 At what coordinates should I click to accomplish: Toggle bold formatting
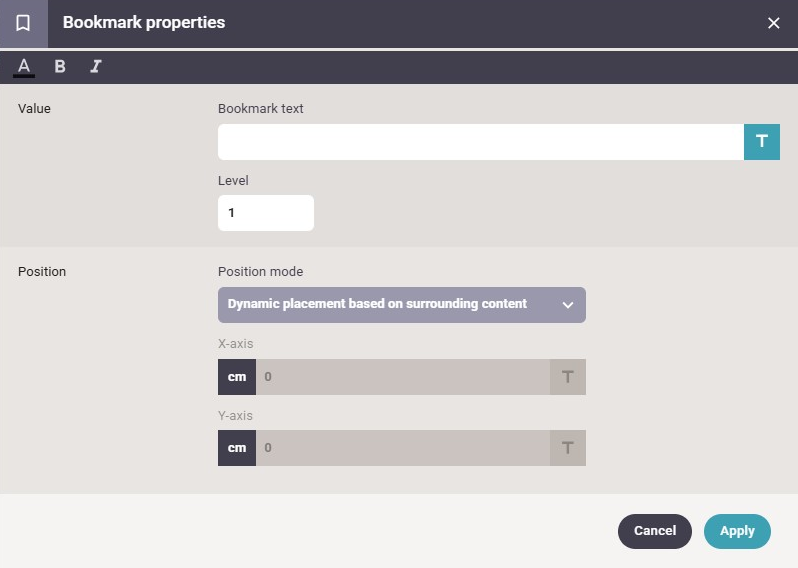tap(60, 66)
